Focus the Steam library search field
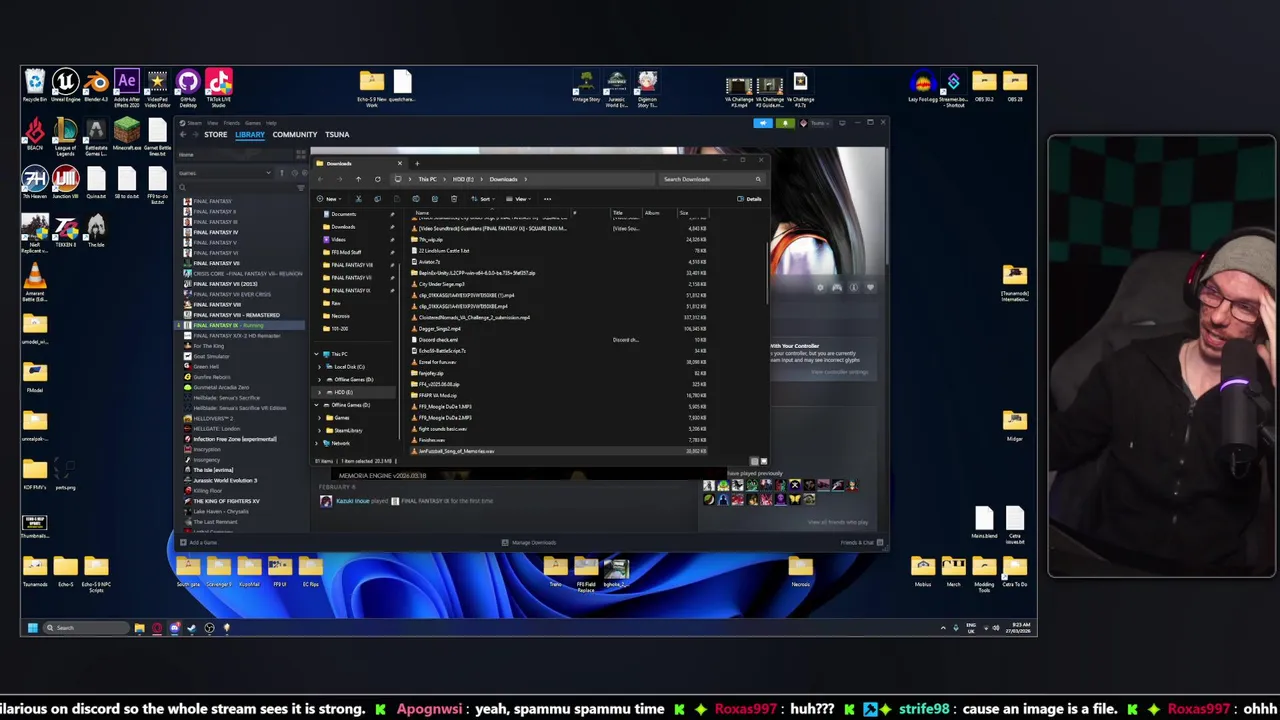 point(236,187)
